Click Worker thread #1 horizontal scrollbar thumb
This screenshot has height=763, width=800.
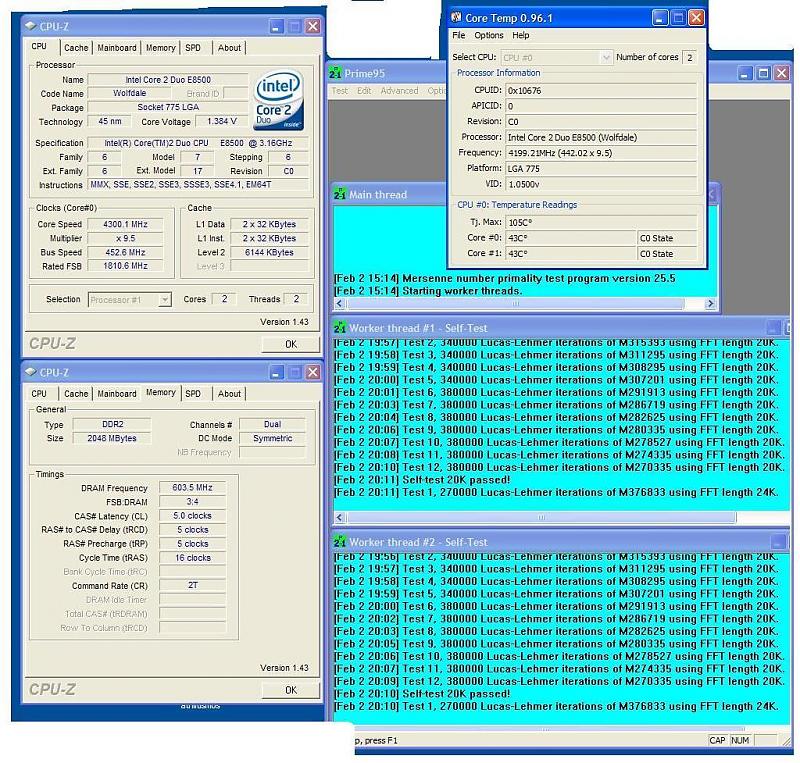[541, 517]
